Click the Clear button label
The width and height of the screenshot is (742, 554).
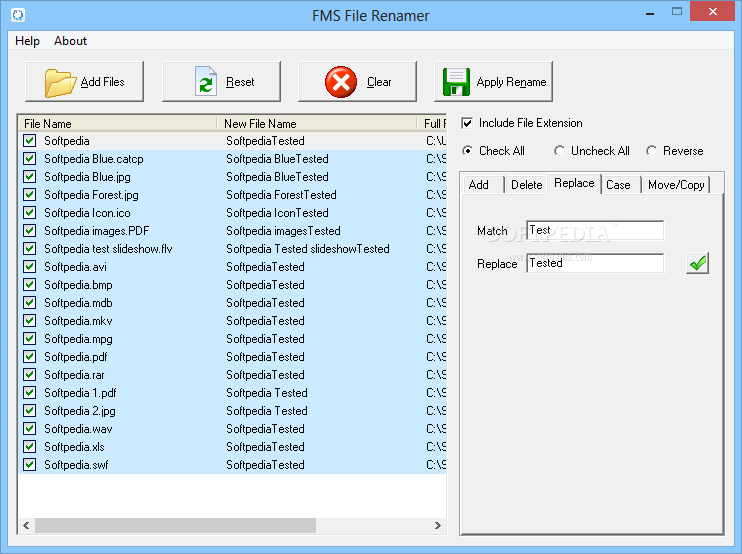[379, 82]
